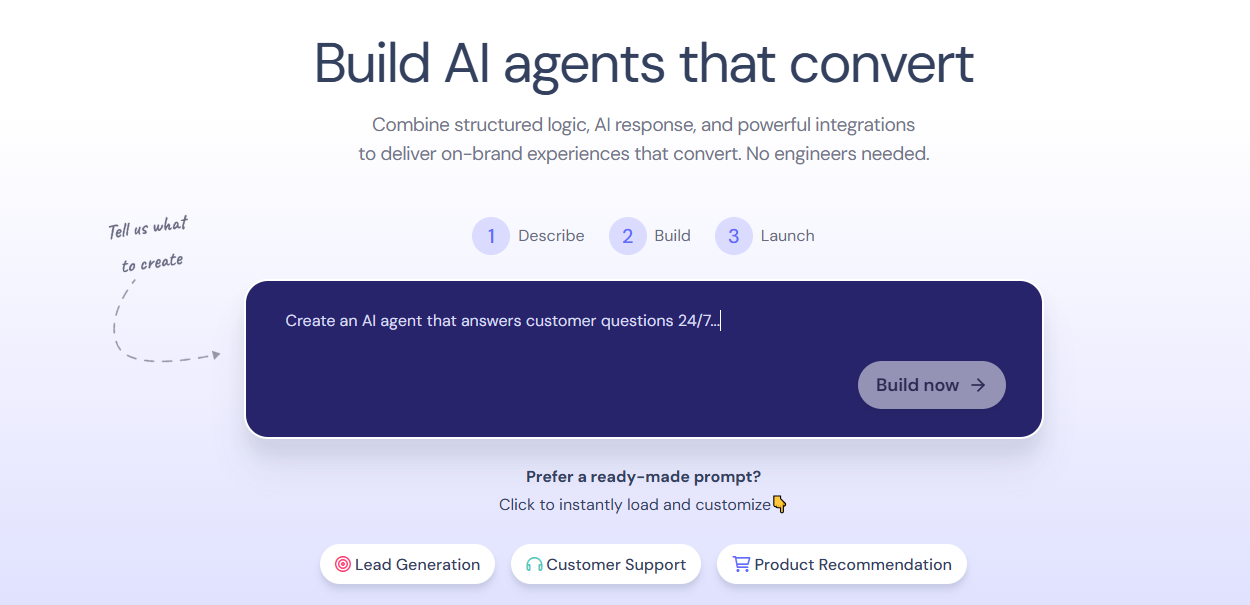Load the Customer Support prompt
The width and height of the screenshot is (1250, 605).
(x=605, y=564)
